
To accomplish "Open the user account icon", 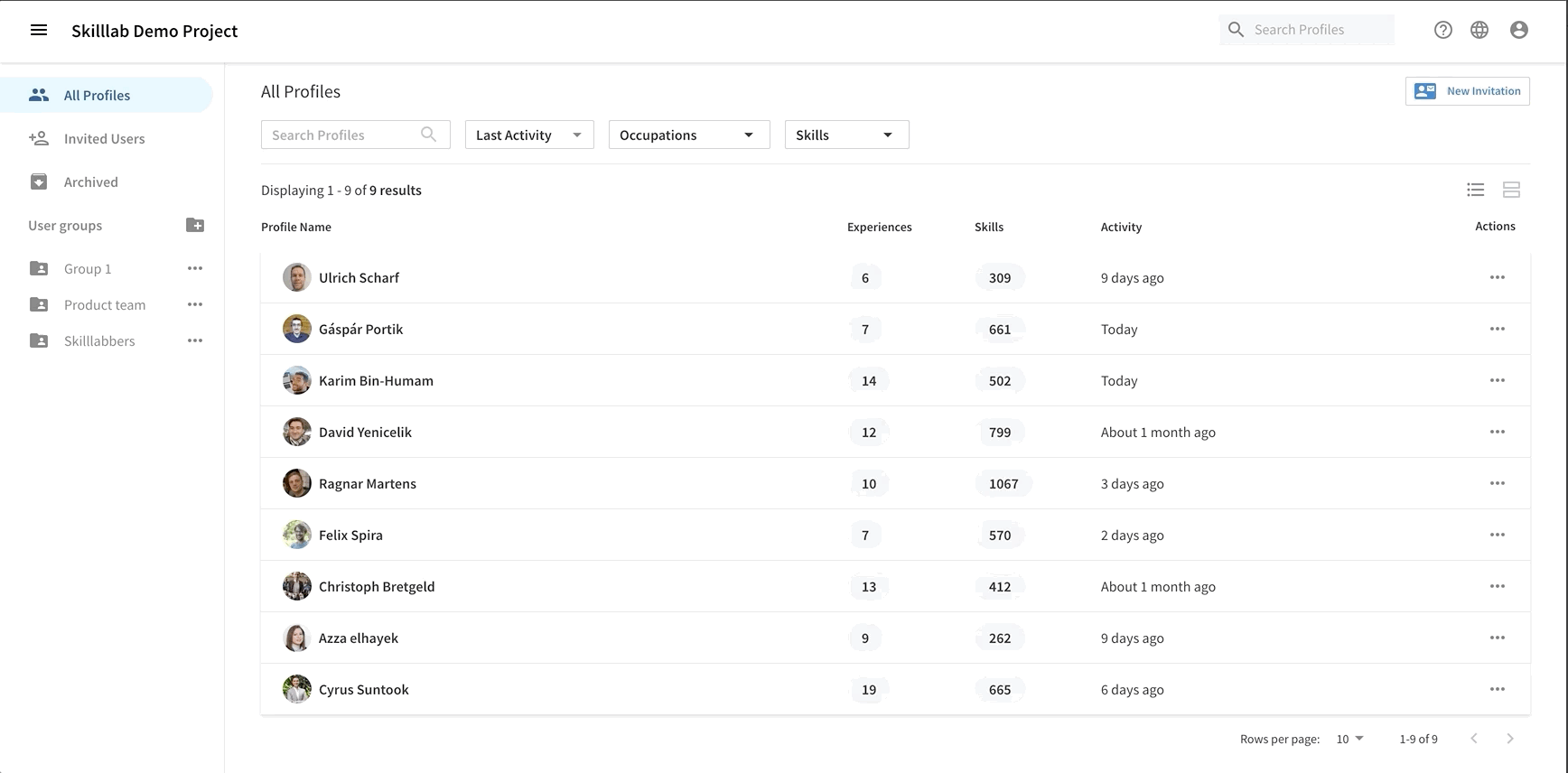I will pyautogui.click(x=1519, y=30).
